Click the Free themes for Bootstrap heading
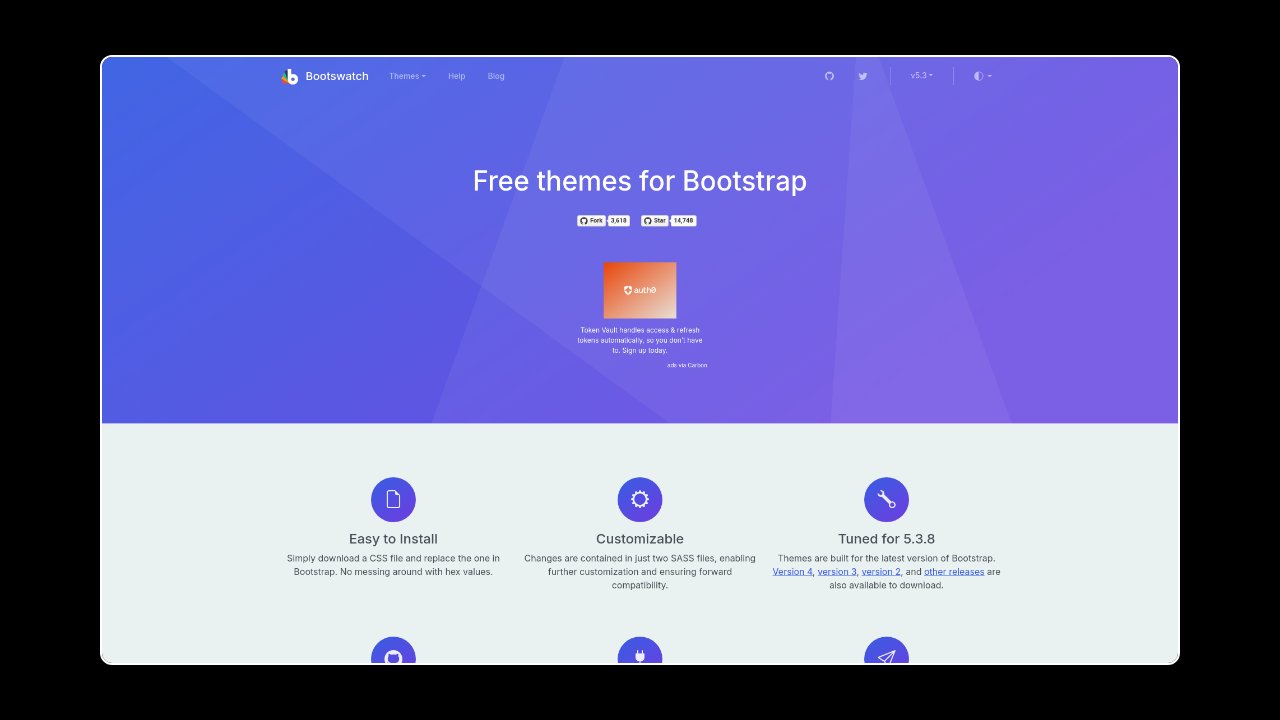The width and height of the screenshot is (1280, 720). (640, 181)
